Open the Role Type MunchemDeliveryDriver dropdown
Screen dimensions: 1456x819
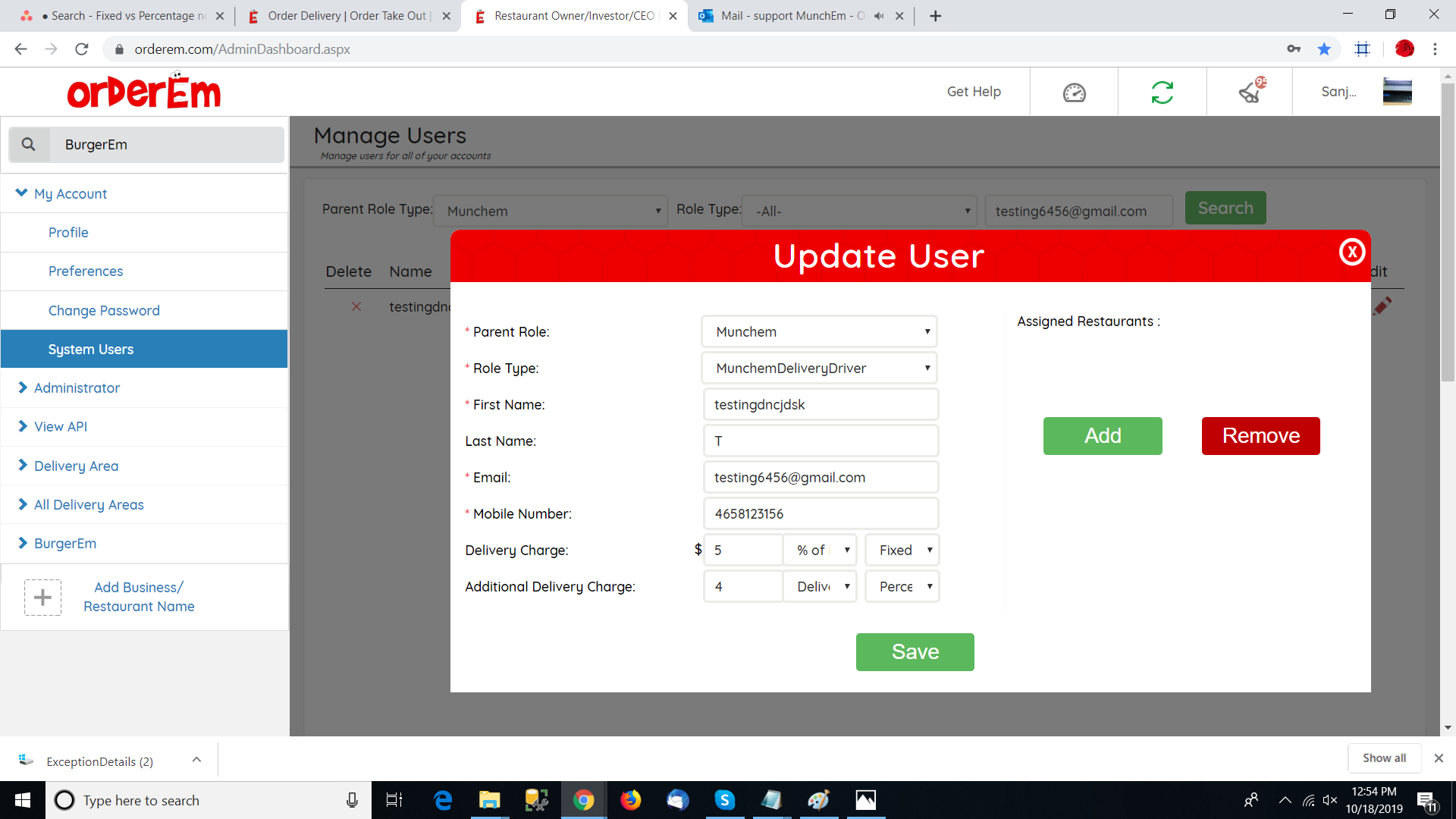point(820,369)
